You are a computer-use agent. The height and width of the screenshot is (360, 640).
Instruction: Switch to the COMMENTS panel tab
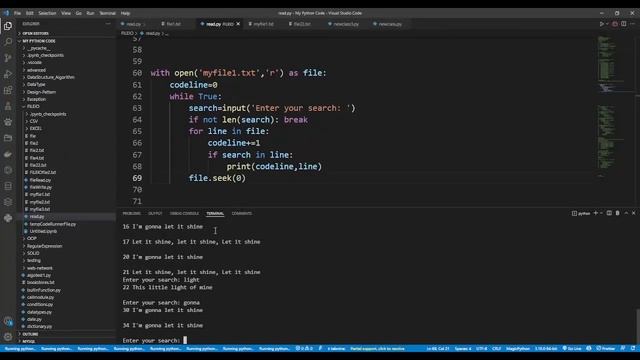pyautogui.click(x=242, y=213)
